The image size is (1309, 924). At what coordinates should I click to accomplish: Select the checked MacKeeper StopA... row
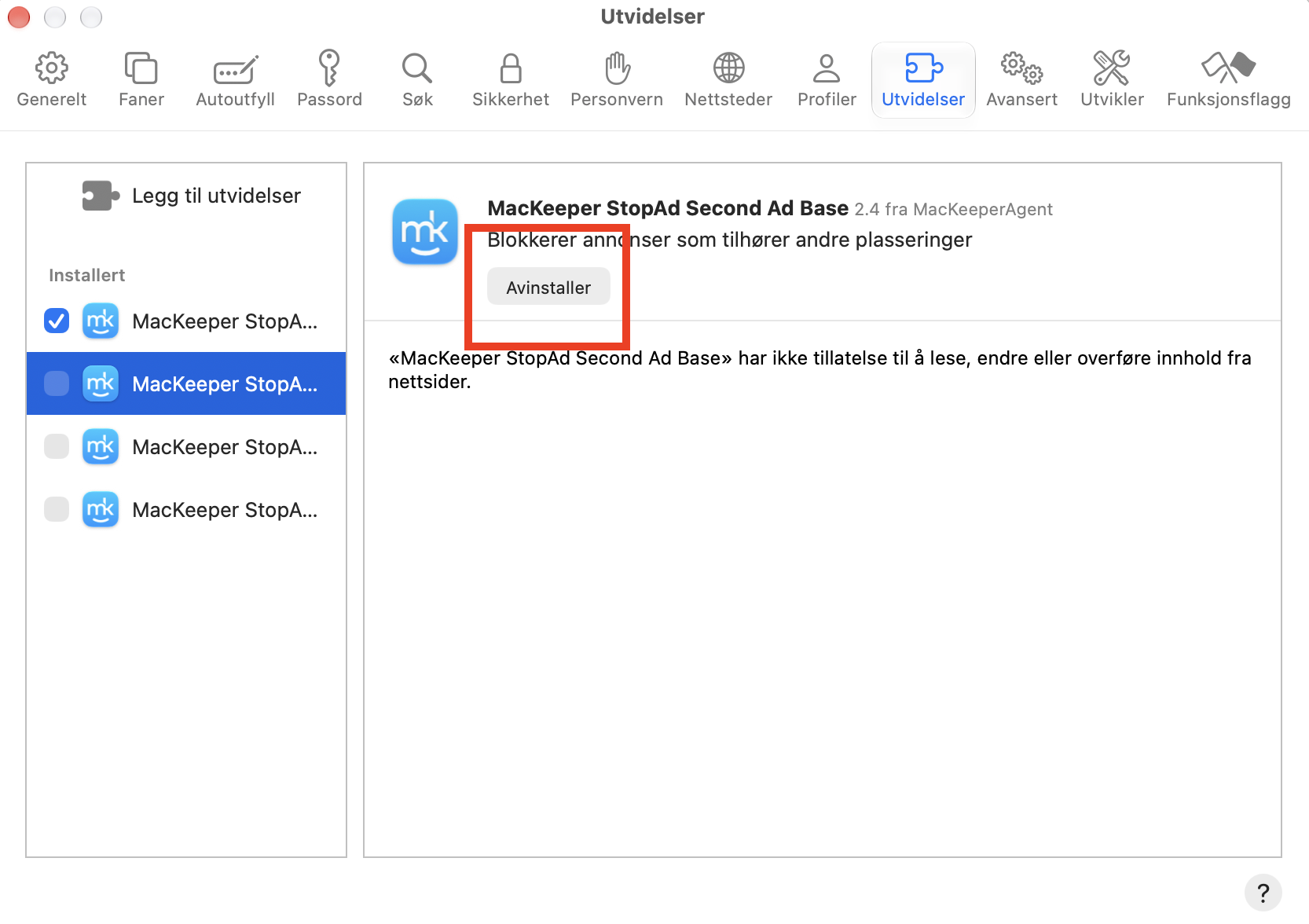tap(186, 321)
